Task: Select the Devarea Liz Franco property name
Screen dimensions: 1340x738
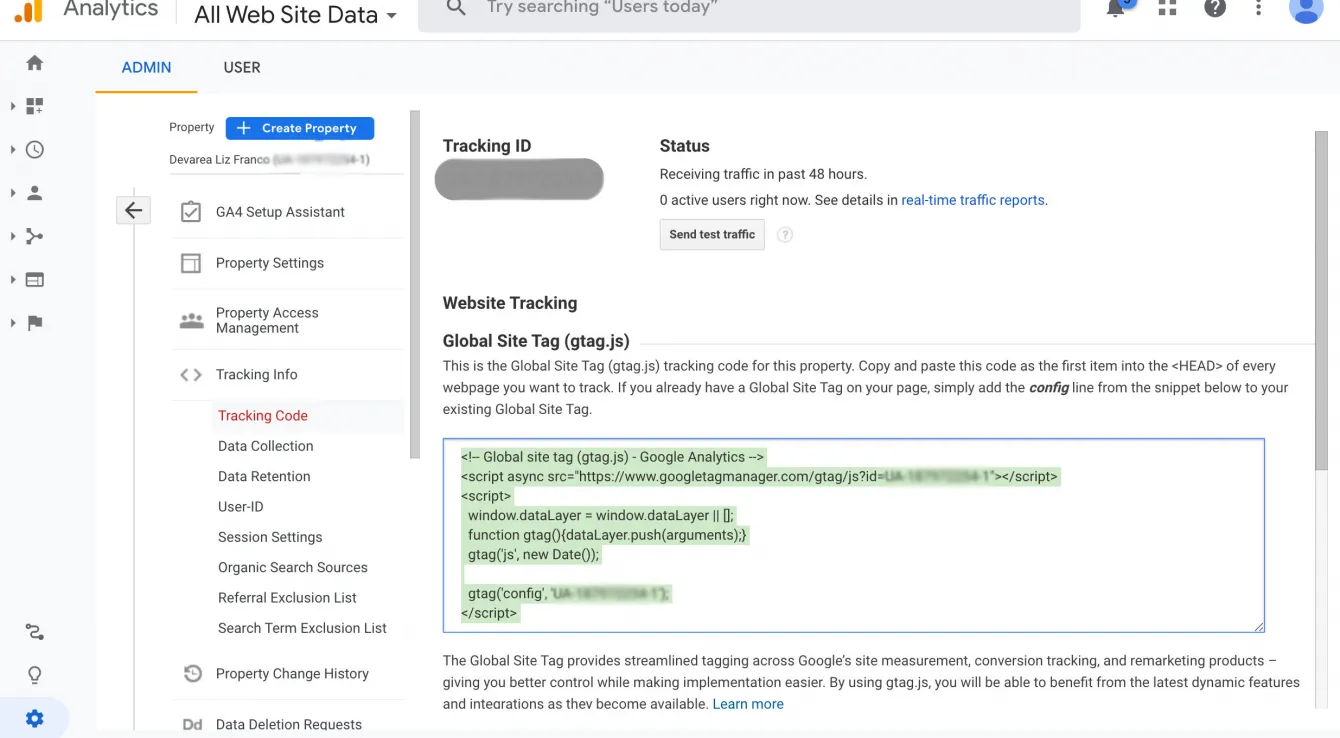Action: point(219,160)
